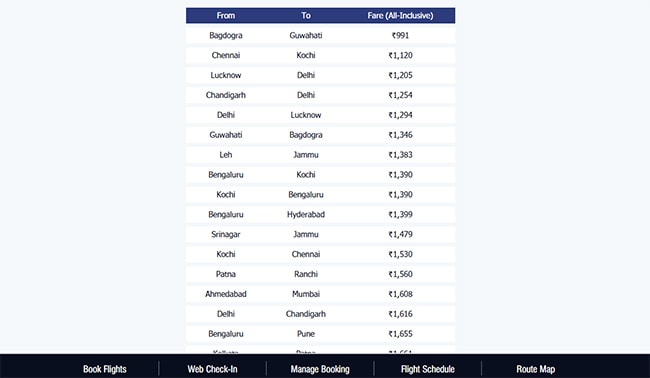The height and width of the screenshot is (378, 650).
Task: Click the To column header
Action: coord(306,16)
